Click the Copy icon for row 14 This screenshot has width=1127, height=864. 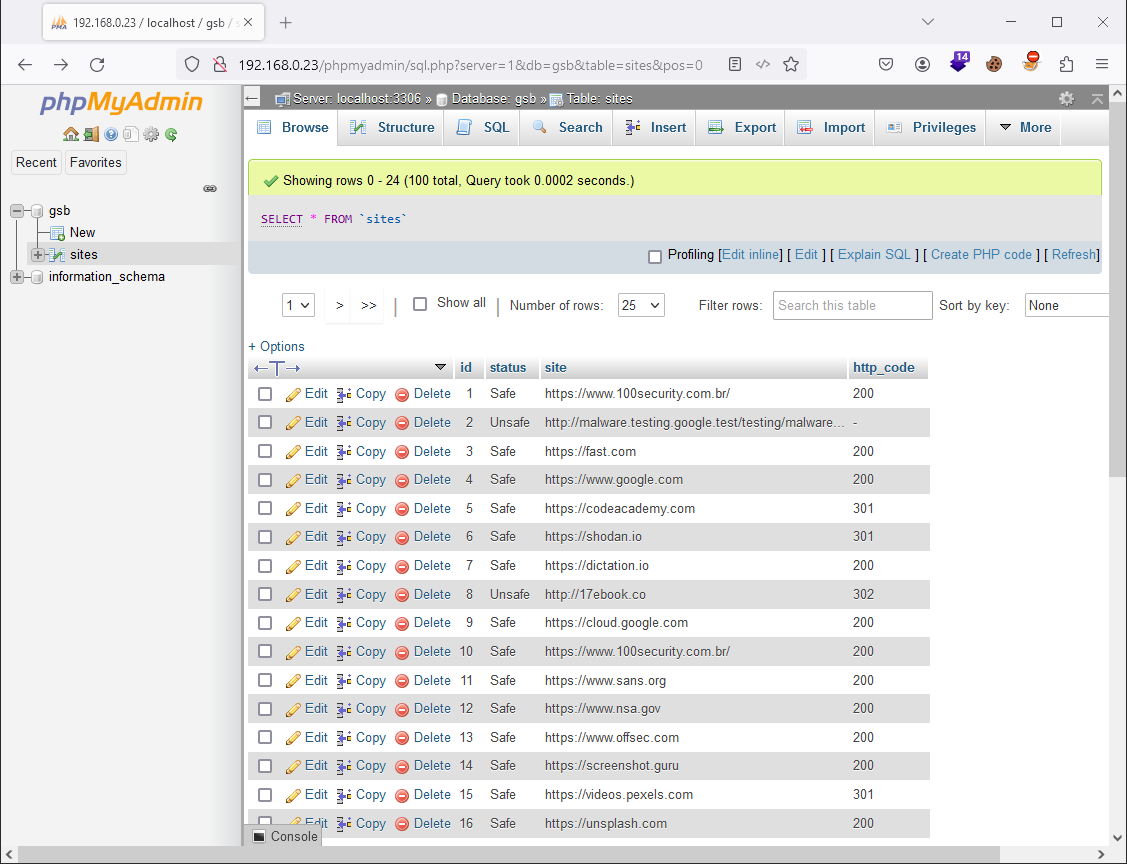click(344, 766)
